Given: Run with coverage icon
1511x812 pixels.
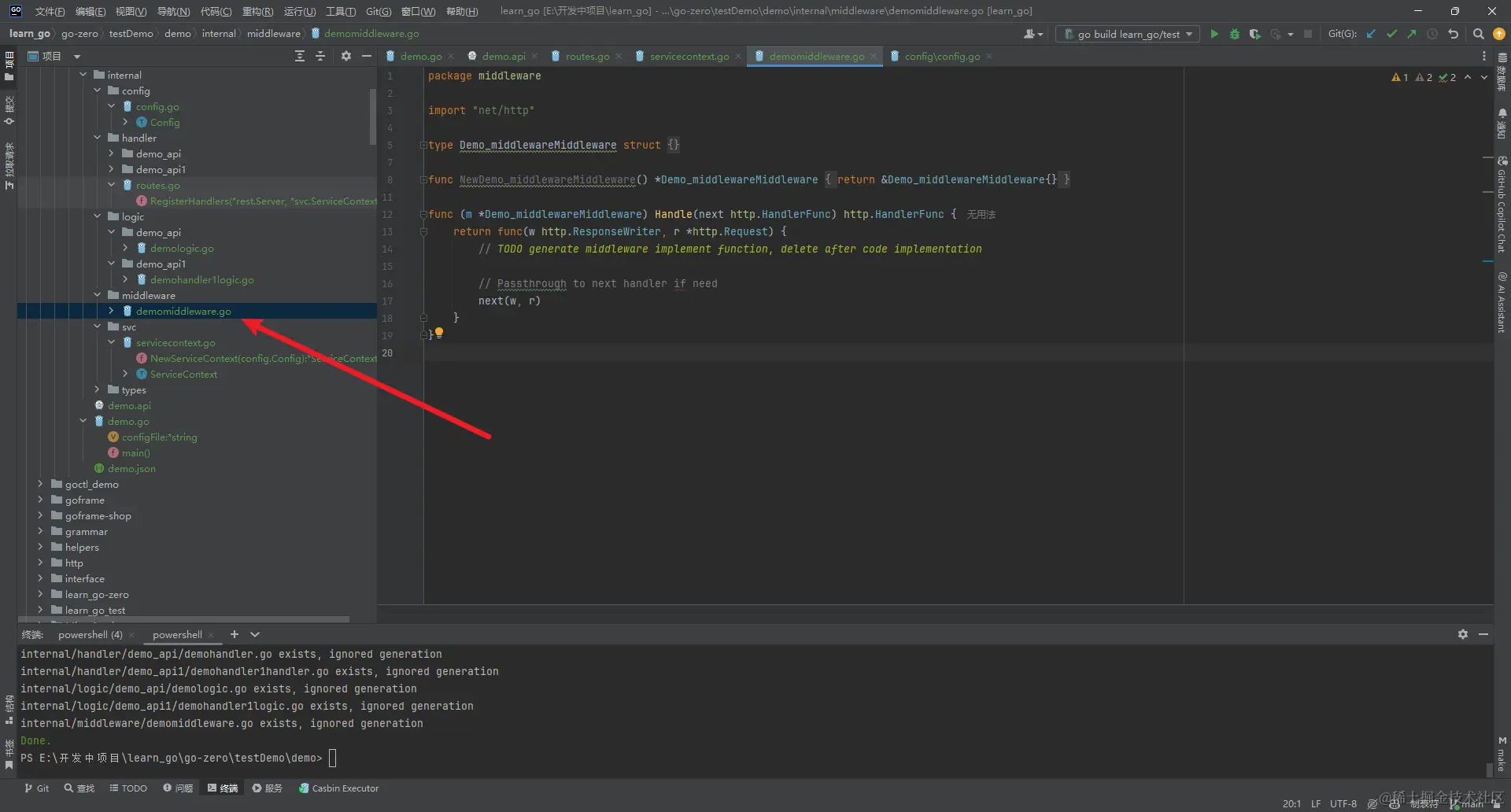Looking at the screenshot, I should tap(1255, 34).
